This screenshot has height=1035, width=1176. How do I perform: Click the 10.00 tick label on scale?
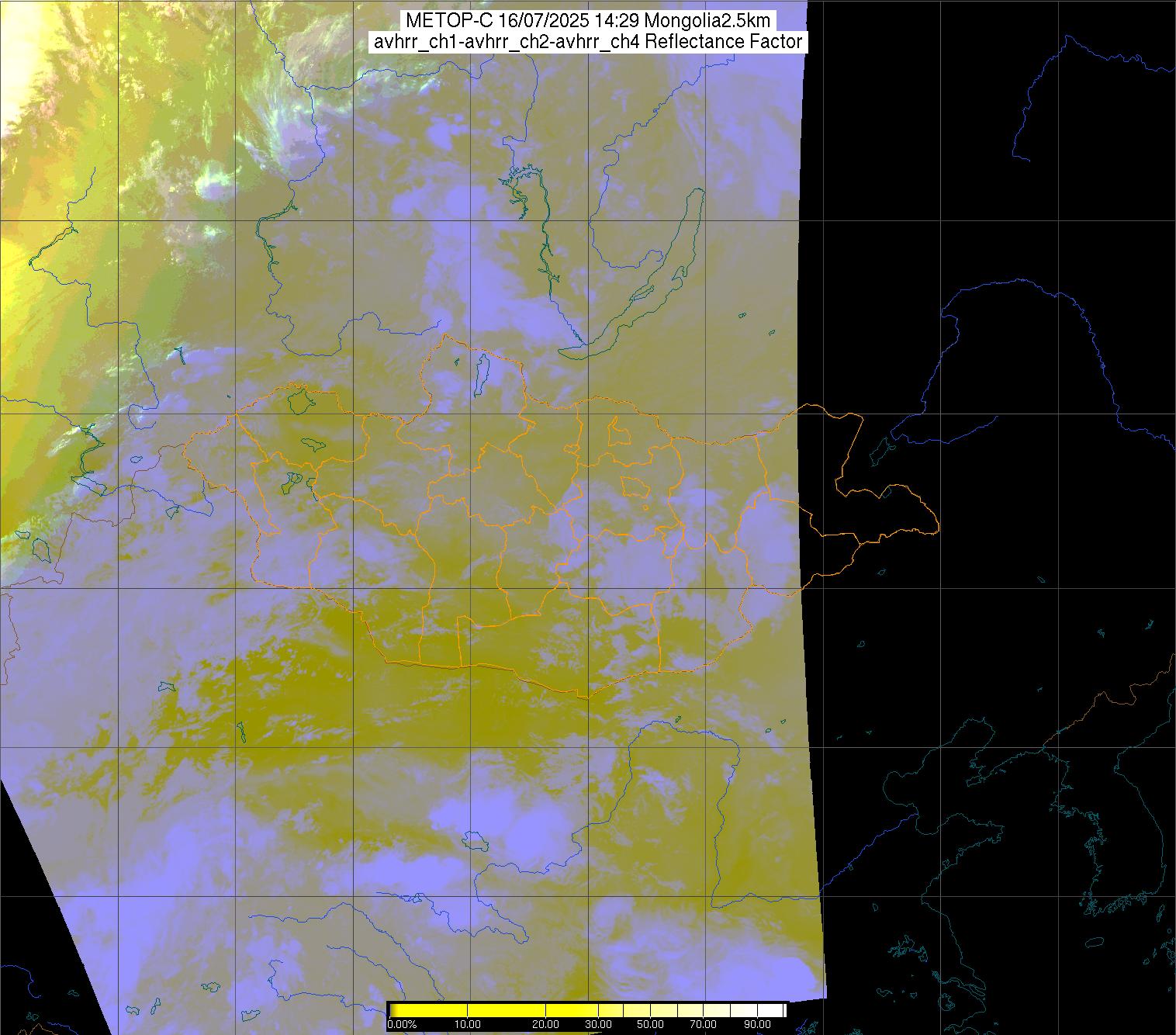pos(468,1025)
